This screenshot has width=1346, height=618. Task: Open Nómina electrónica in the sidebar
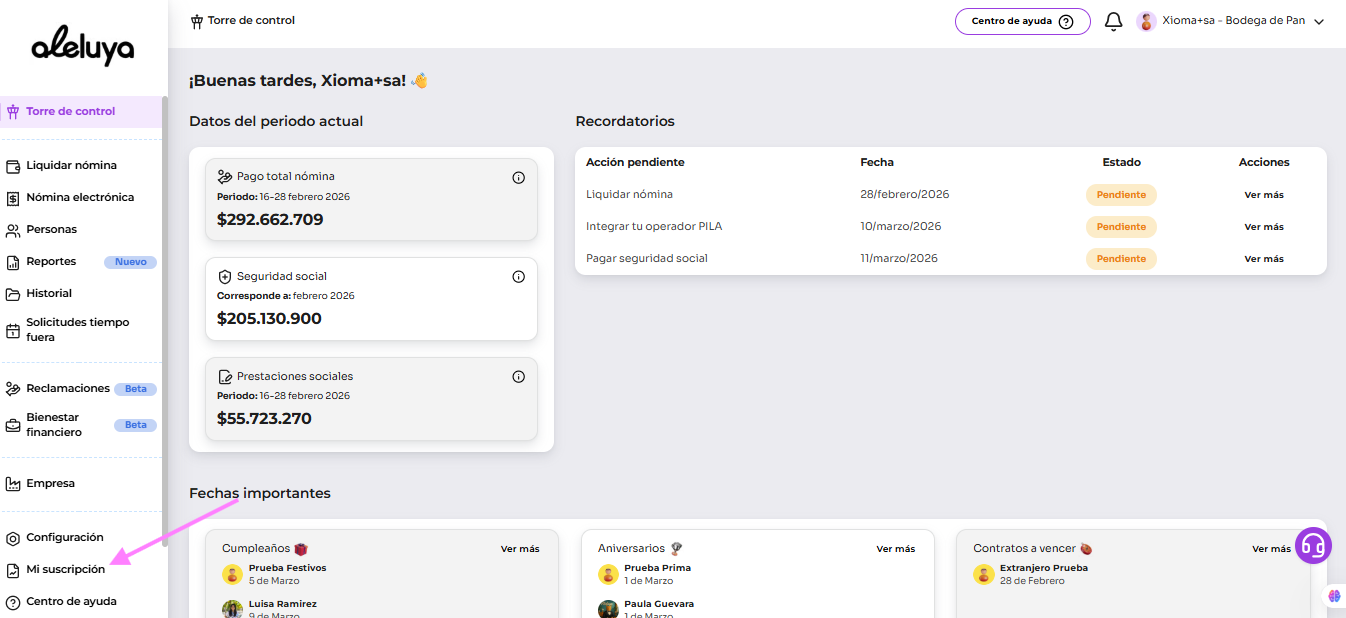[x=80, y=198]
